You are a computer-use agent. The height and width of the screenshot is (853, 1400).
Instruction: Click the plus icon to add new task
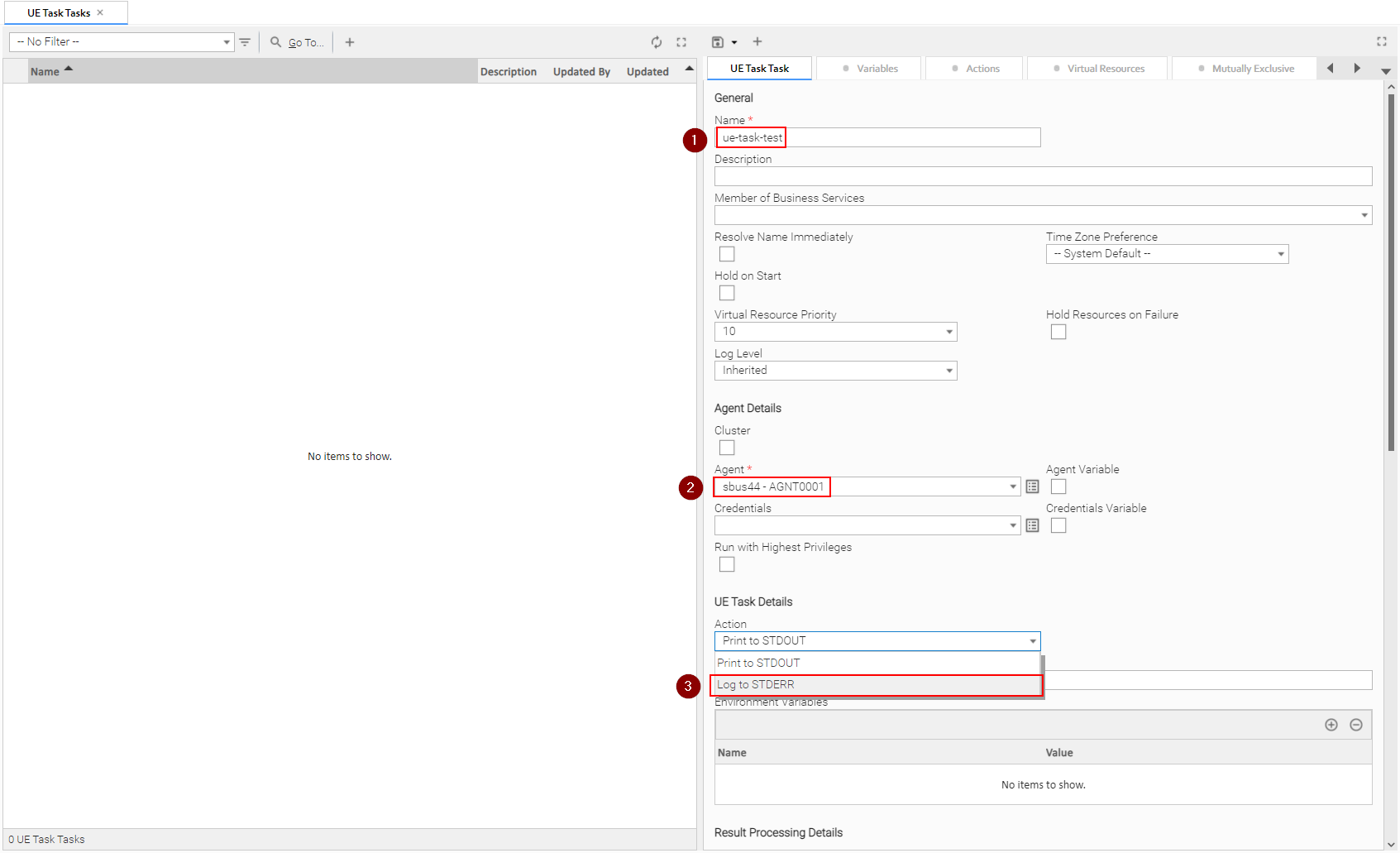pyautogui.click(x=350, y=42)
